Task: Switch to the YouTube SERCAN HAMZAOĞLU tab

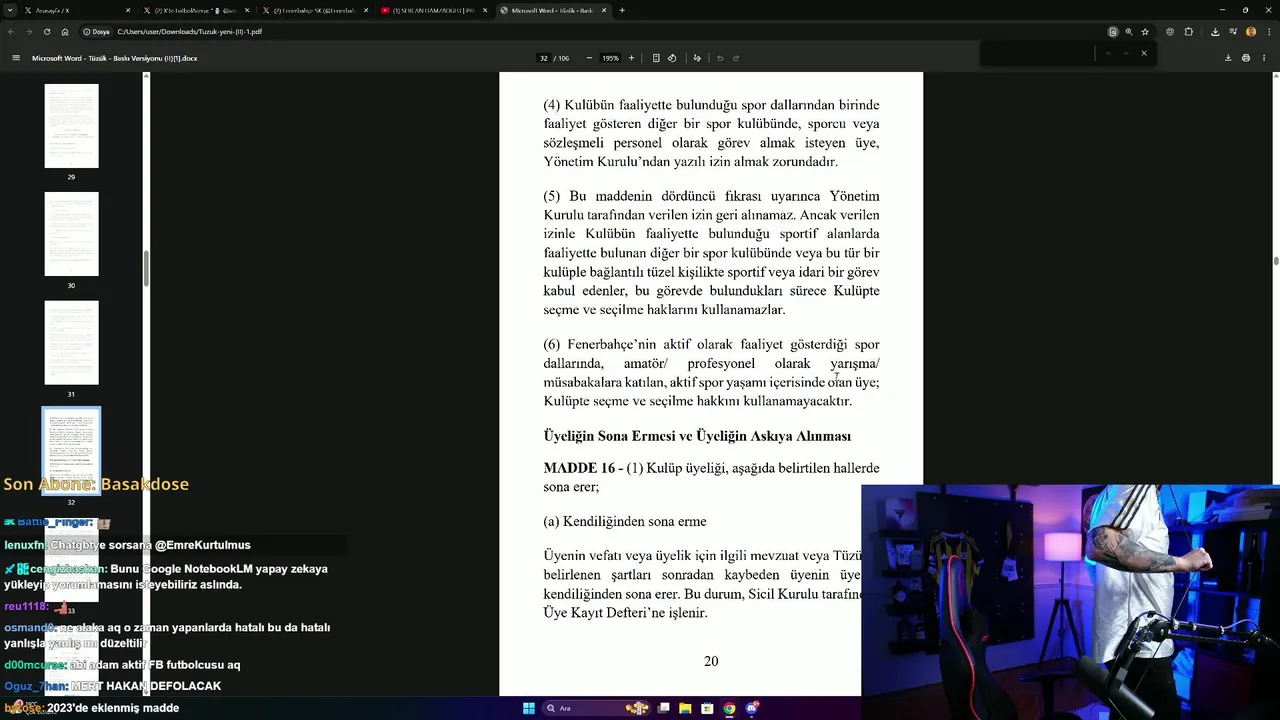Action: tap(434, 10)
